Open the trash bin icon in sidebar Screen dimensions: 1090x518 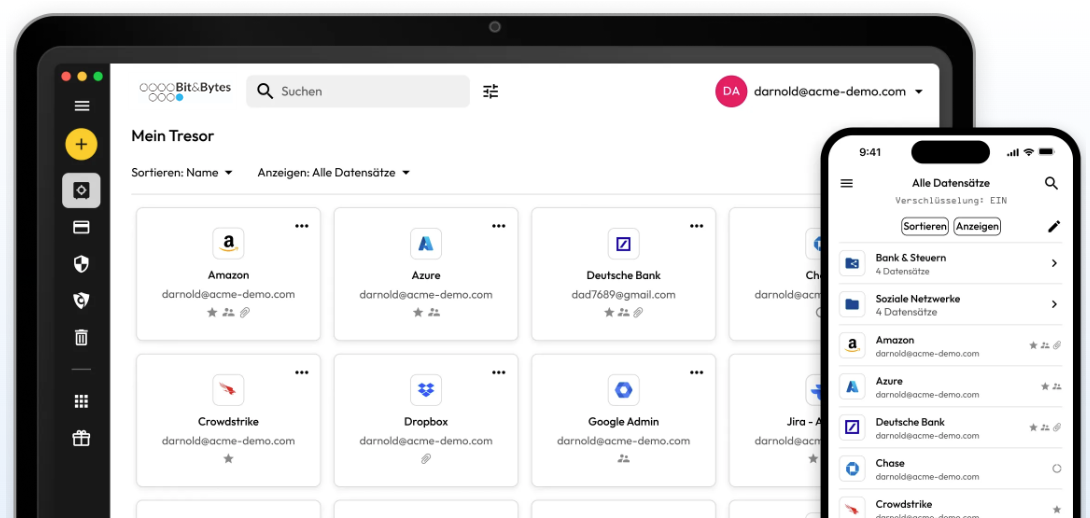pyautogui.click(x=81, y=337)
